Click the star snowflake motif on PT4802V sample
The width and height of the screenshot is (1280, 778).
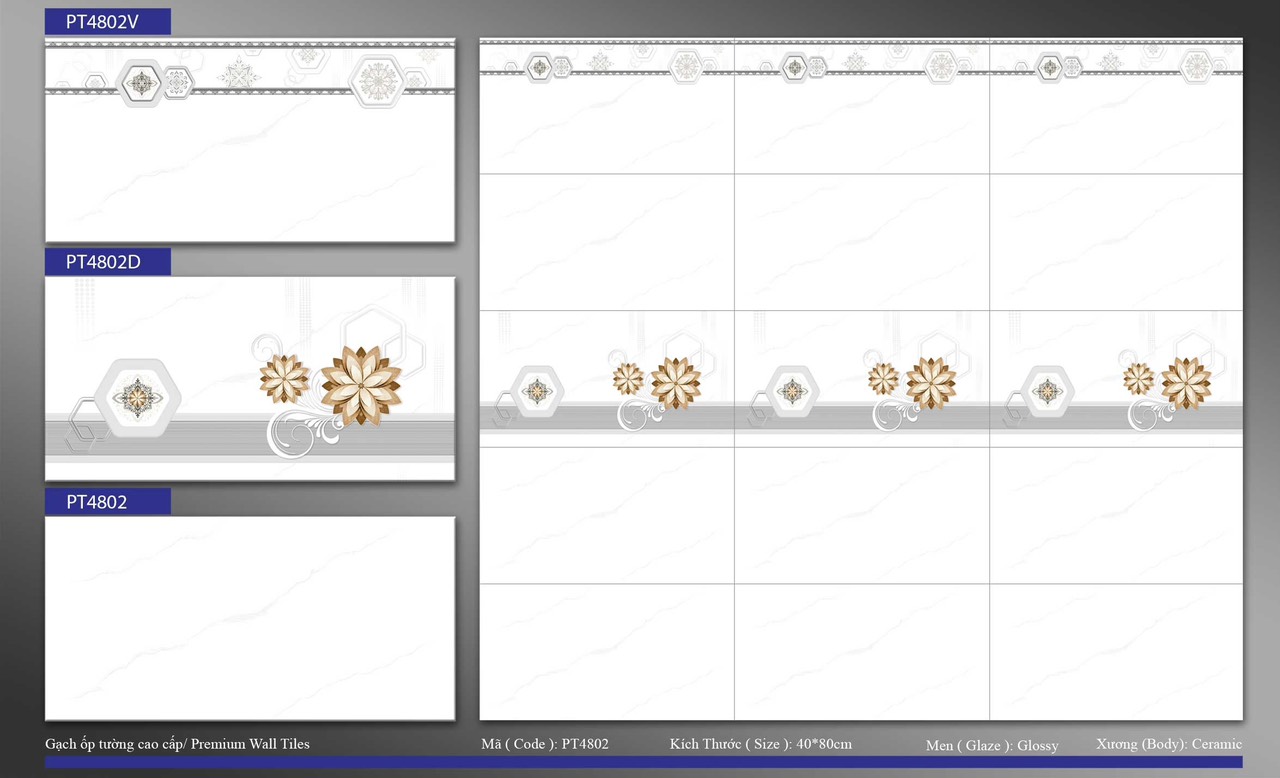239,74
